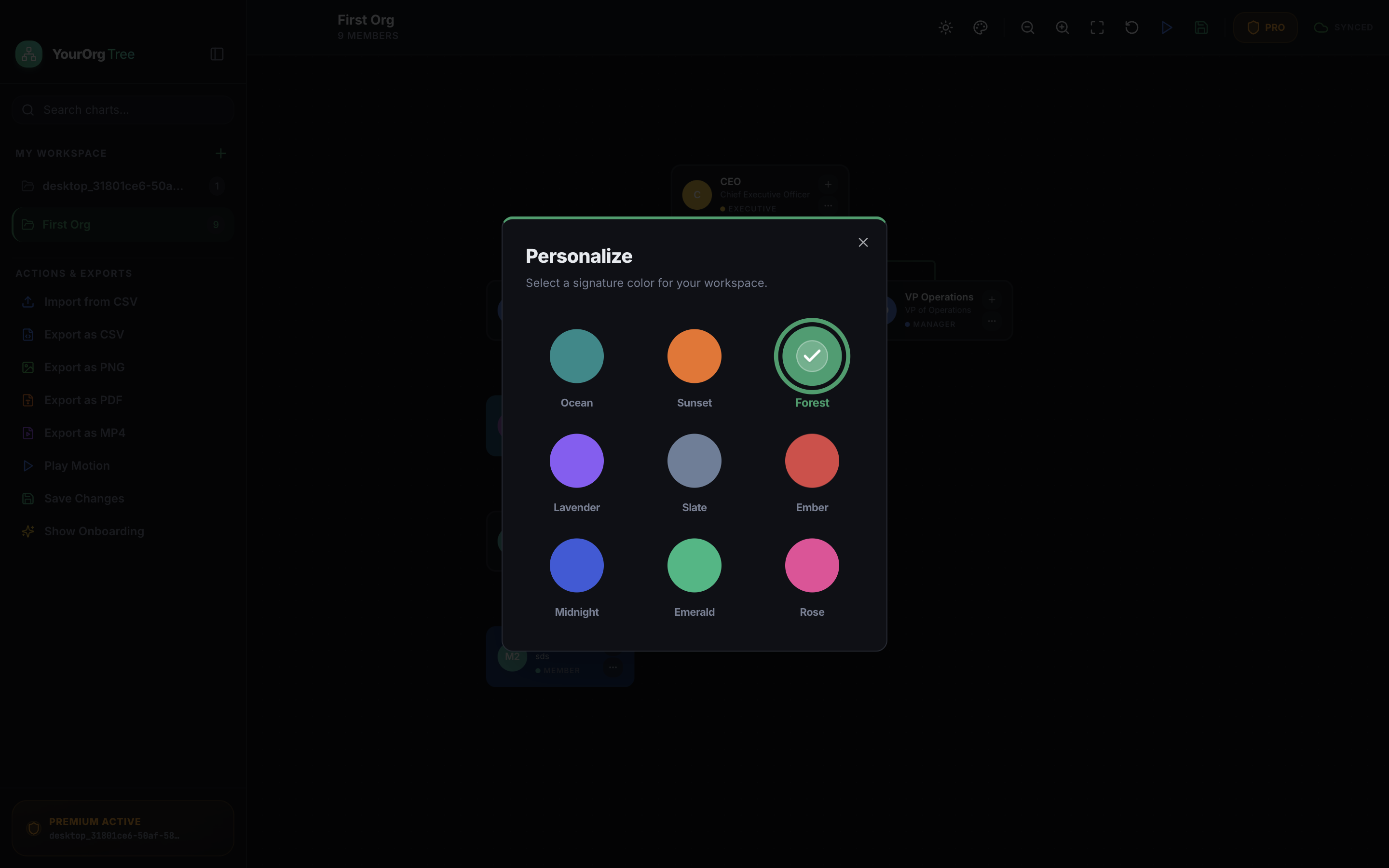Click the PRO badge button
The image size is (1389, 868).
1265,27
